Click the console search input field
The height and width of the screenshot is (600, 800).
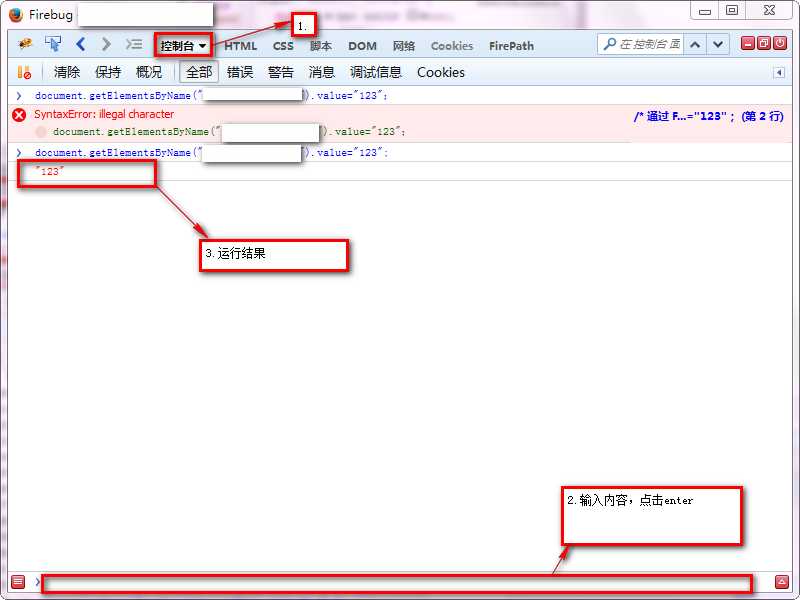point(649,44)
